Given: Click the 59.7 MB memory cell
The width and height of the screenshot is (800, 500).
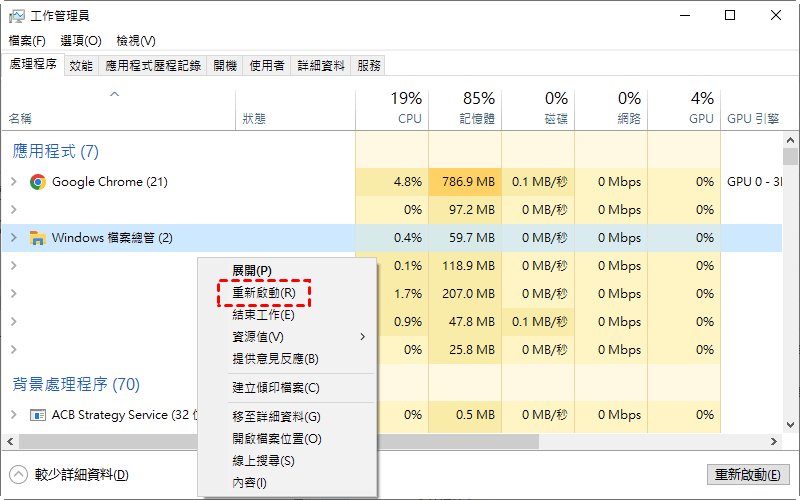Looking at the screenshot, I should 465,238.
